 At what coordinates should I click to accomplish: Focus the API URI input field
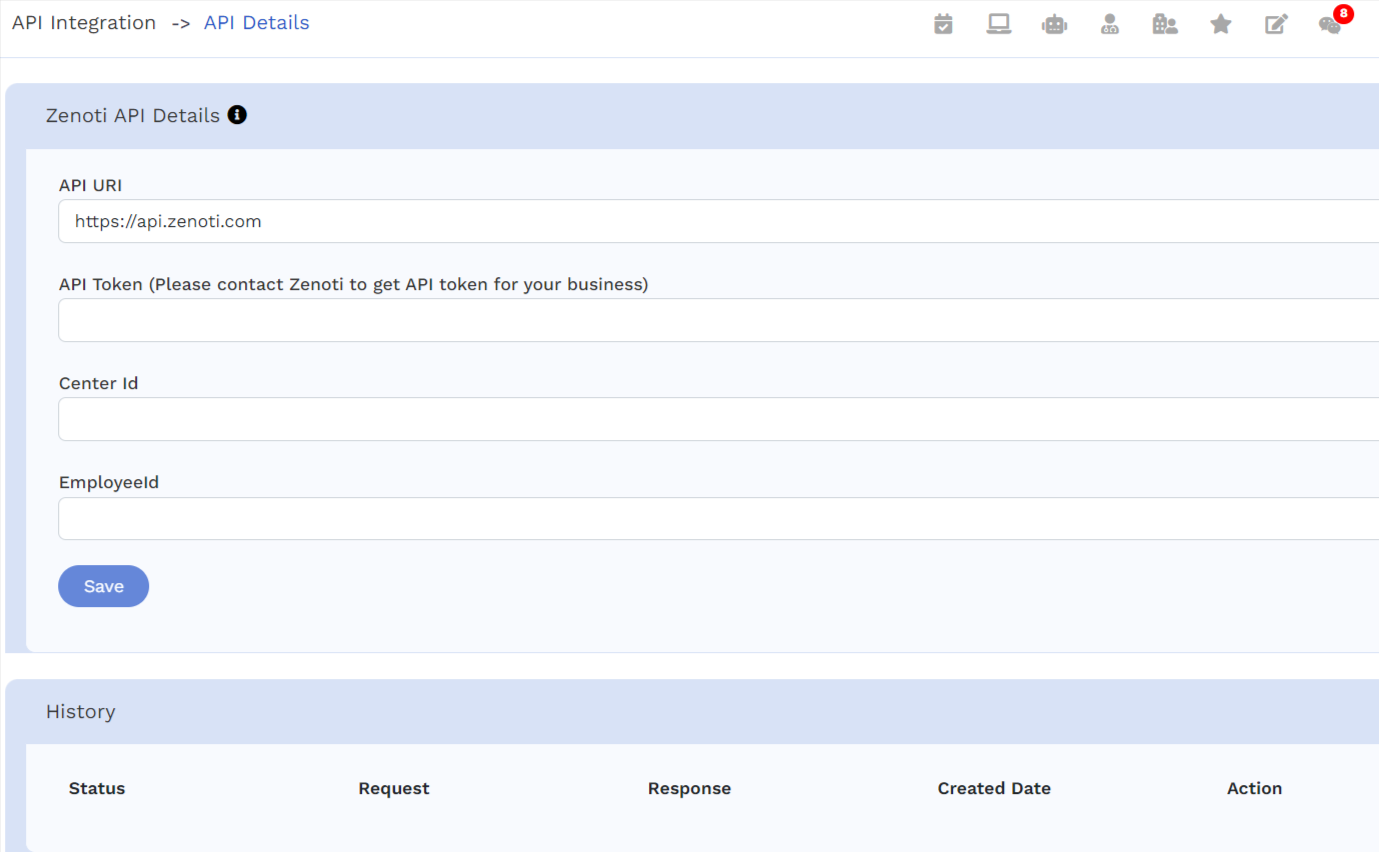[x=718, y=221]
